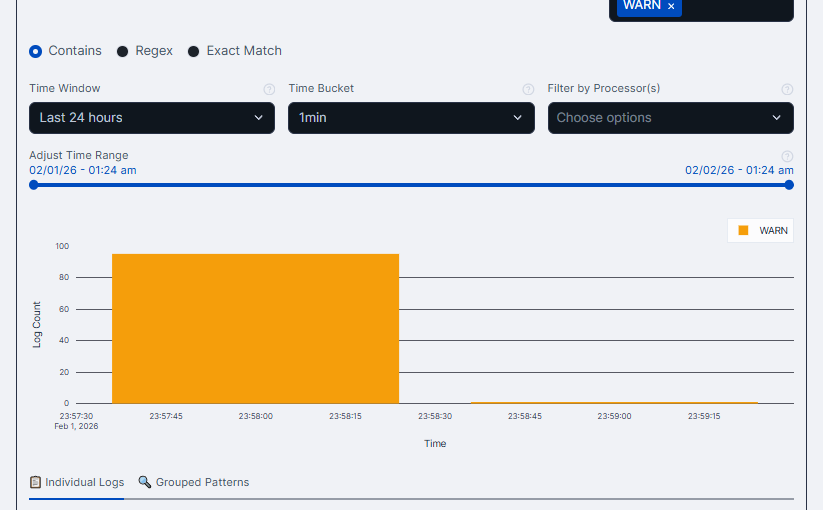The image size is (823, 510).
Task: Click the Individual Logs clipboard icon
Action: pos(36,482)
